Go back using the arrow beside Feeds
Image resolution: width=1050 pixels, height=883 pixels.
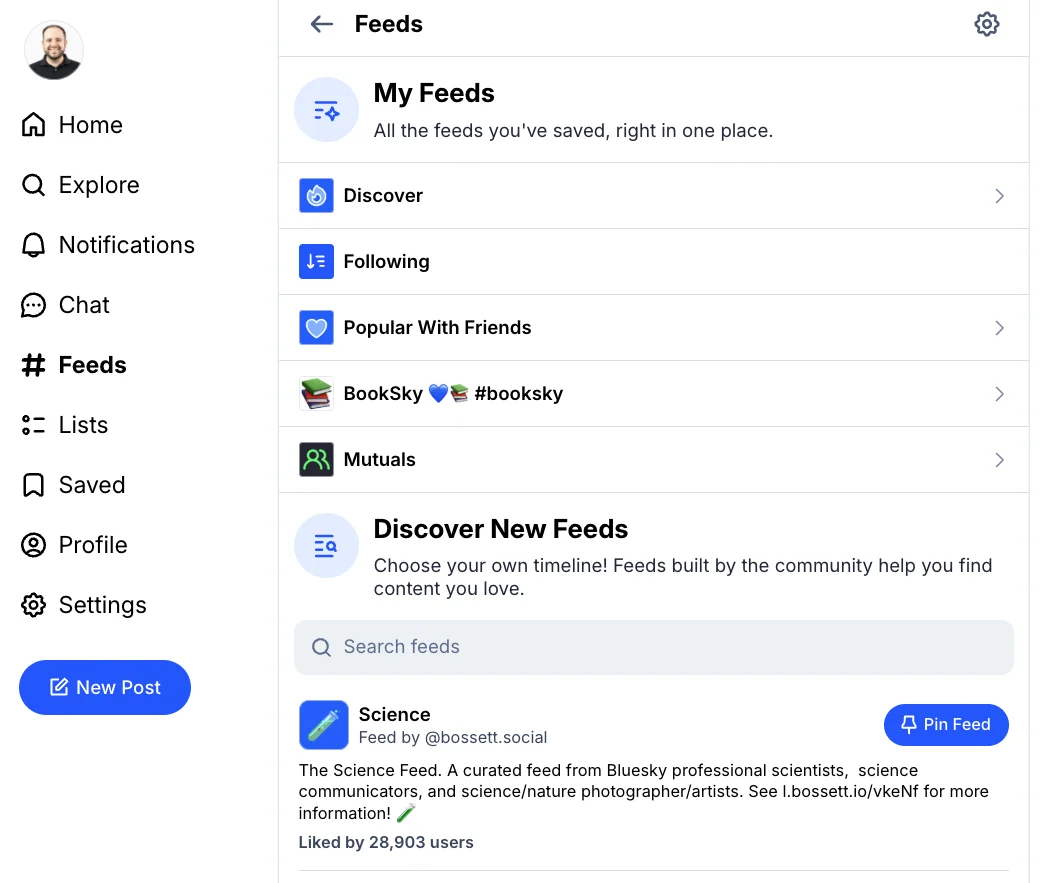point(321,24)
